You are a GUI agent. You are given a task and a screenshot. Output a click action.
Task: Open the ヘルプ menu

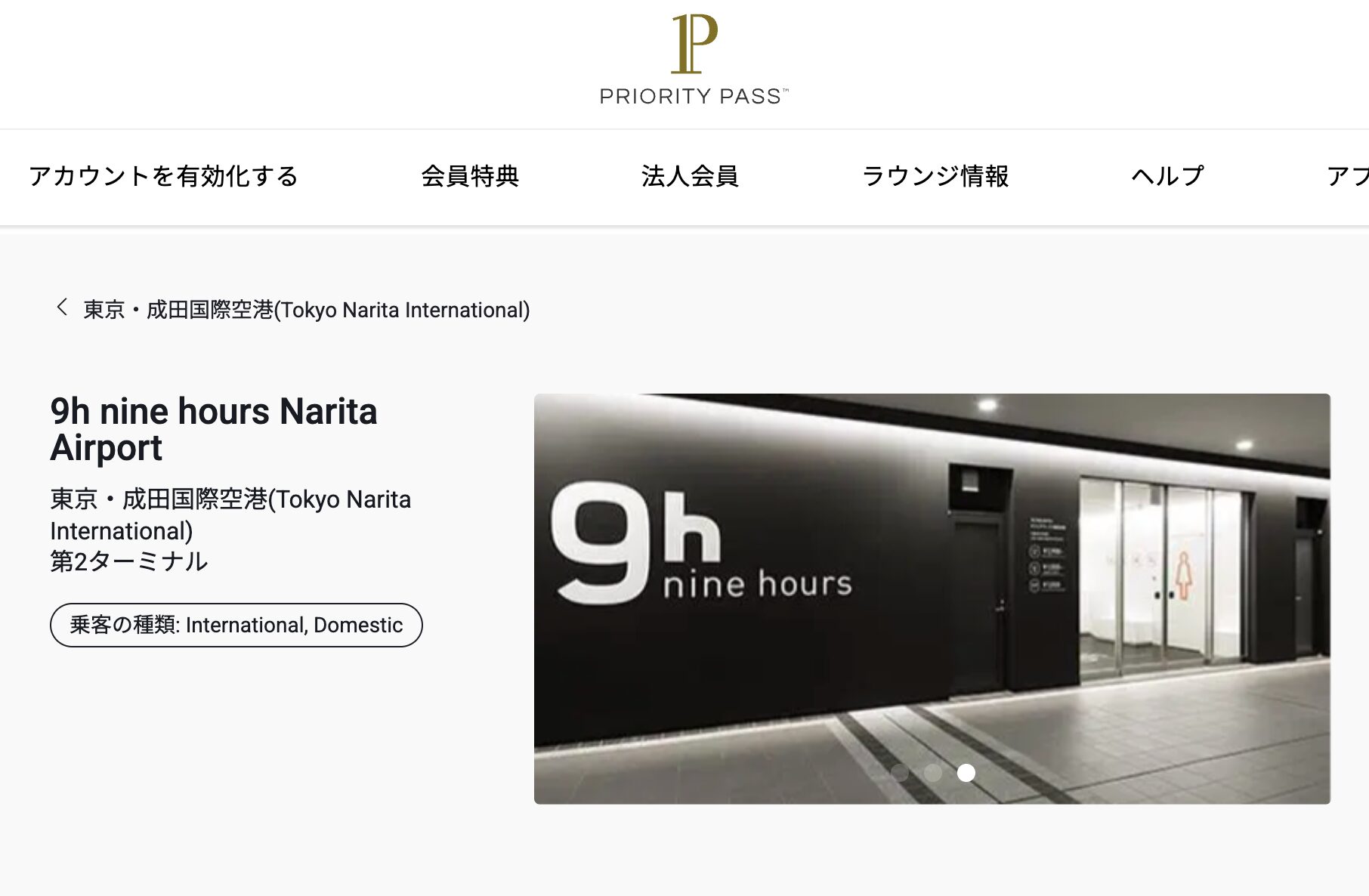click(1167, 176)
